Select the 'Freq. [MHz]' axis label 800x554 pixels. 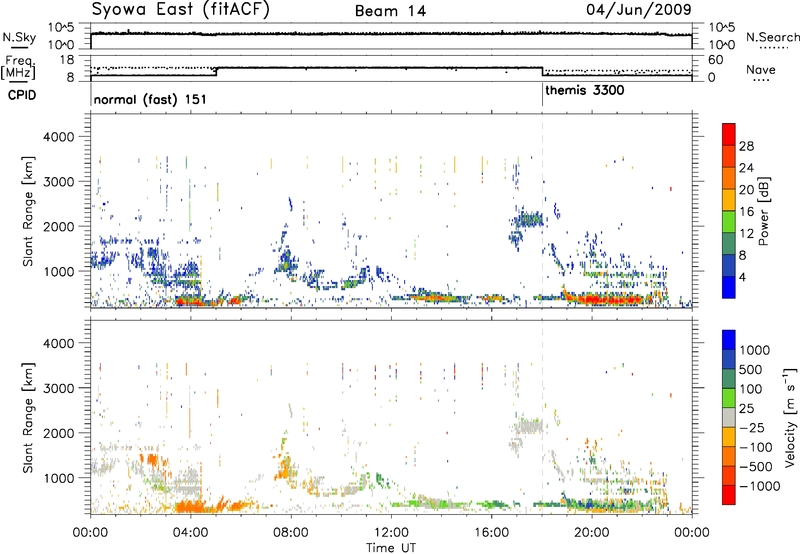click(19, 68)
